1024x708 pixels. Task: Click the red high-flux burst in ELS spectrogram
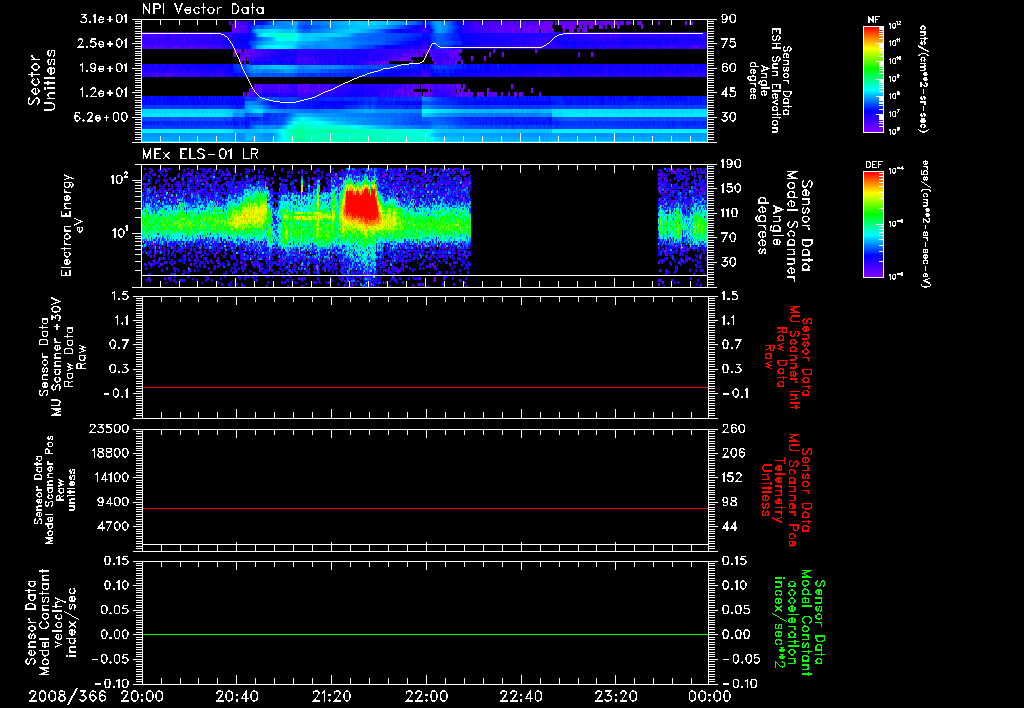362,205
